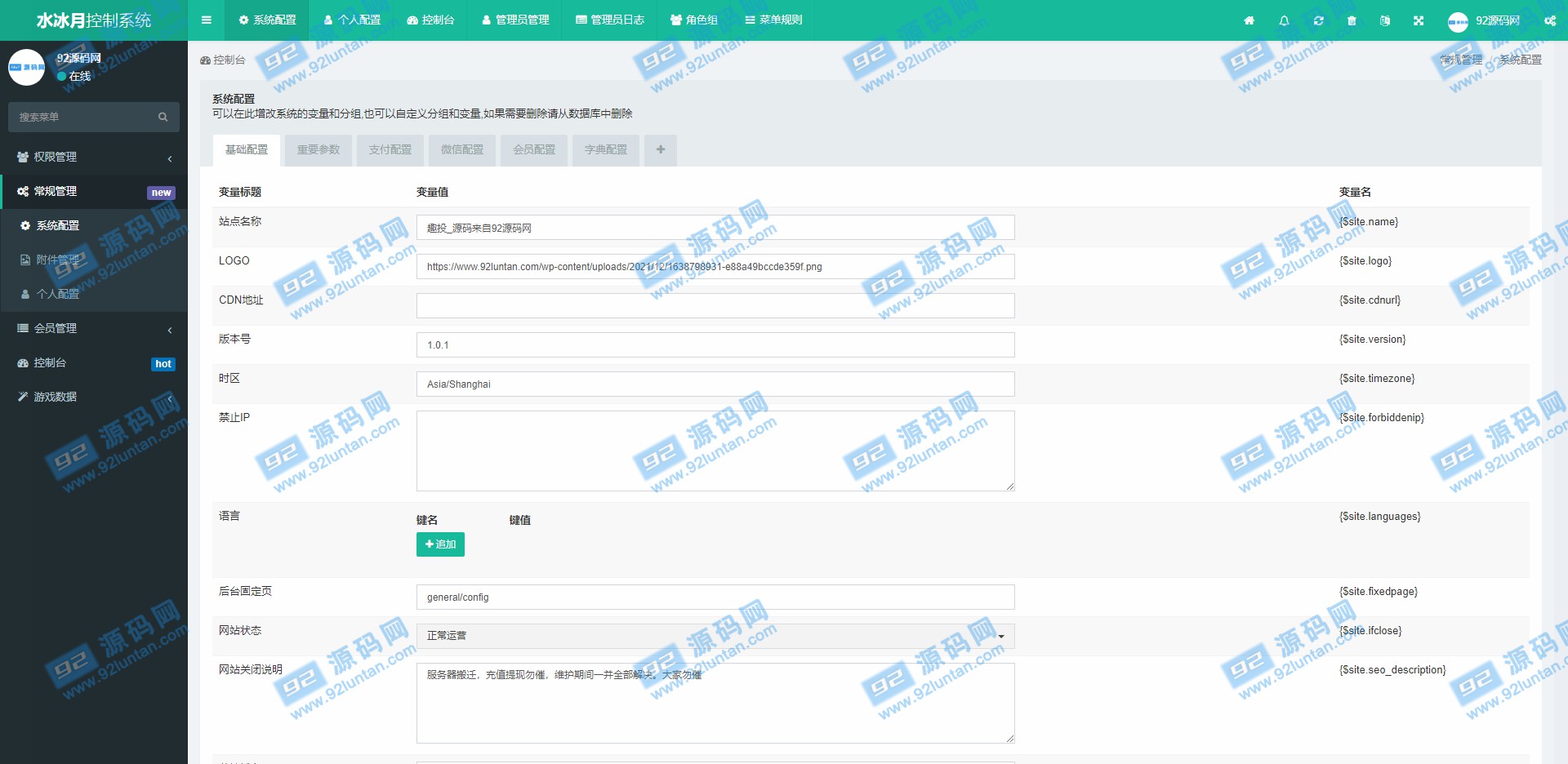Click the 水冰月控制系统 logo title

[x=94, y=20]
